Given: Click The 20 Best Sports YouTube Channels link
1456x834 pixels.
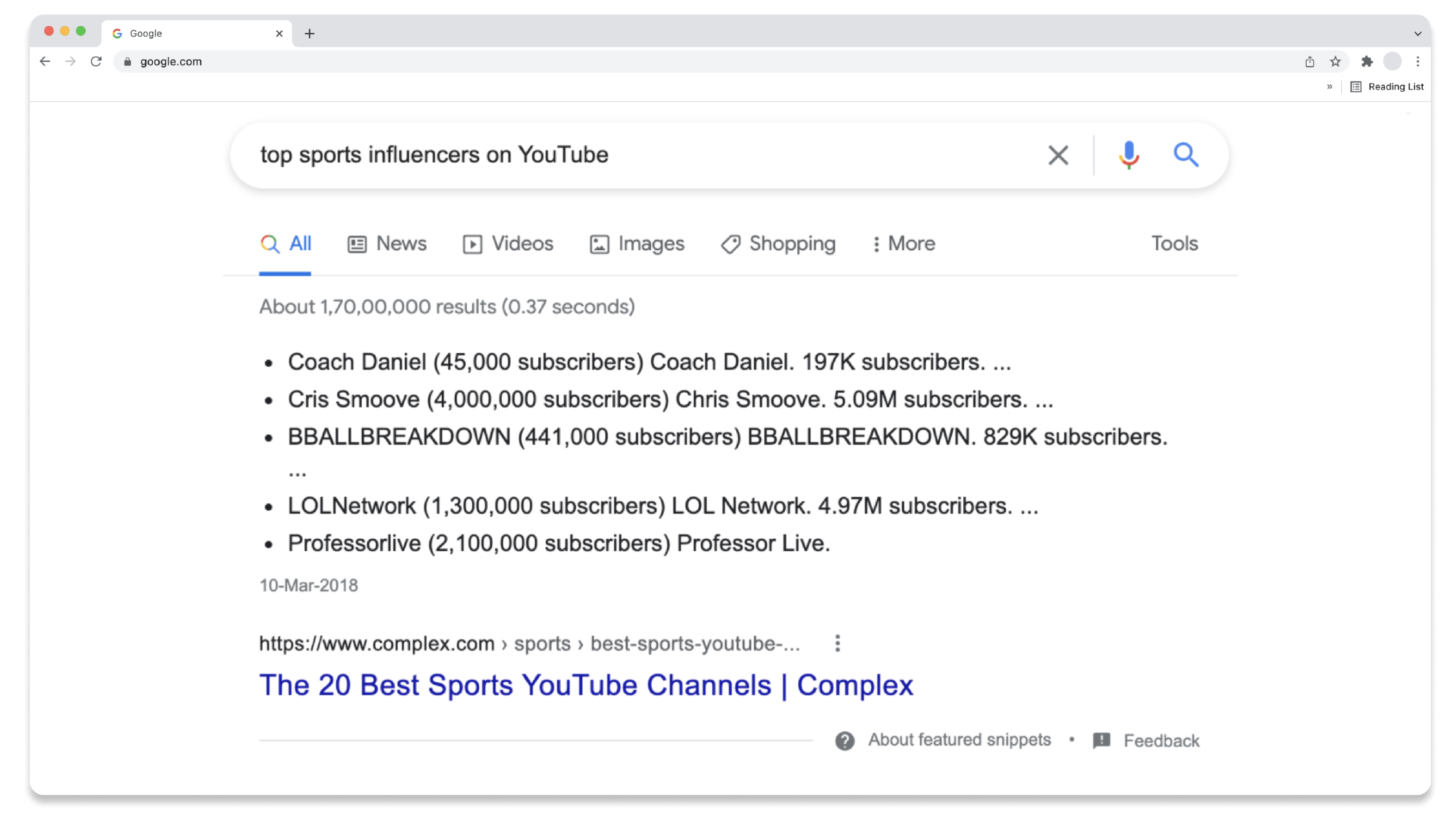Looking at the screenshot, I should pos(586,685).
